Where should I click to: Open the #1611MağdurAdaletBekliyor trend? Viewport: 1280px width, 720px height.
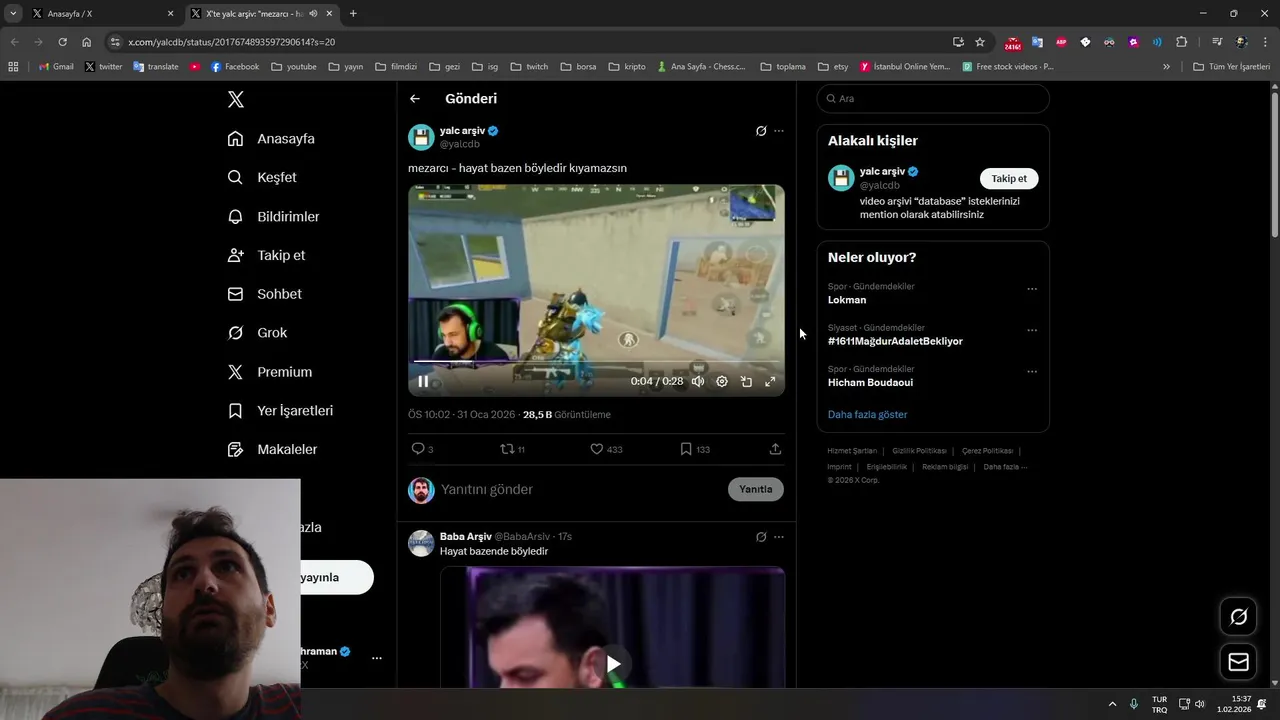point(895,341)
